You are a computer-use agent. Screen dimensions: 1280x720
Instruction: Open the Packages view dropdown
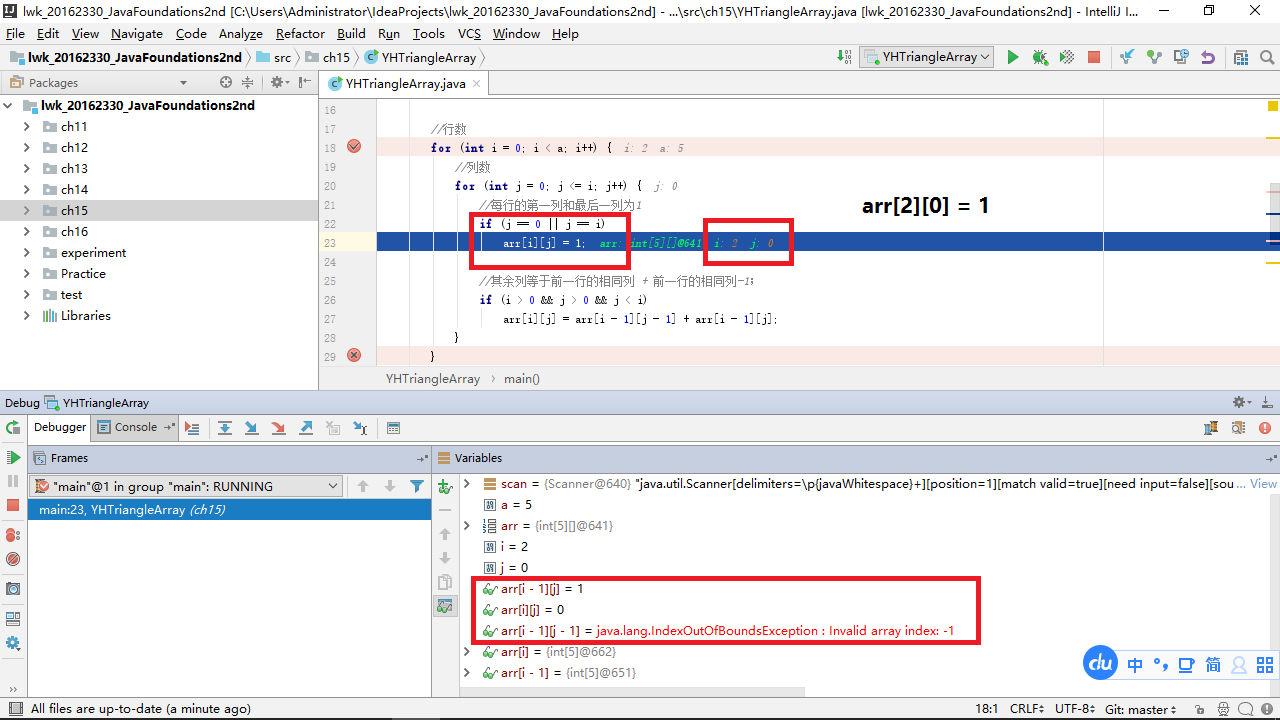coord(183,82)
